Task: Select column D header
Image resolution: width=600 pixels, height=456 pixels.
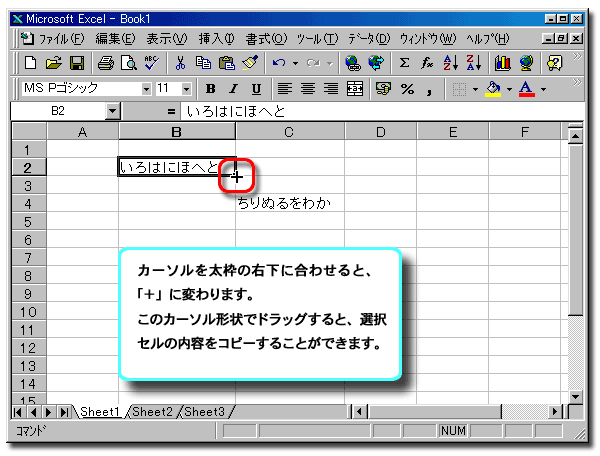Action: [380, 132]
